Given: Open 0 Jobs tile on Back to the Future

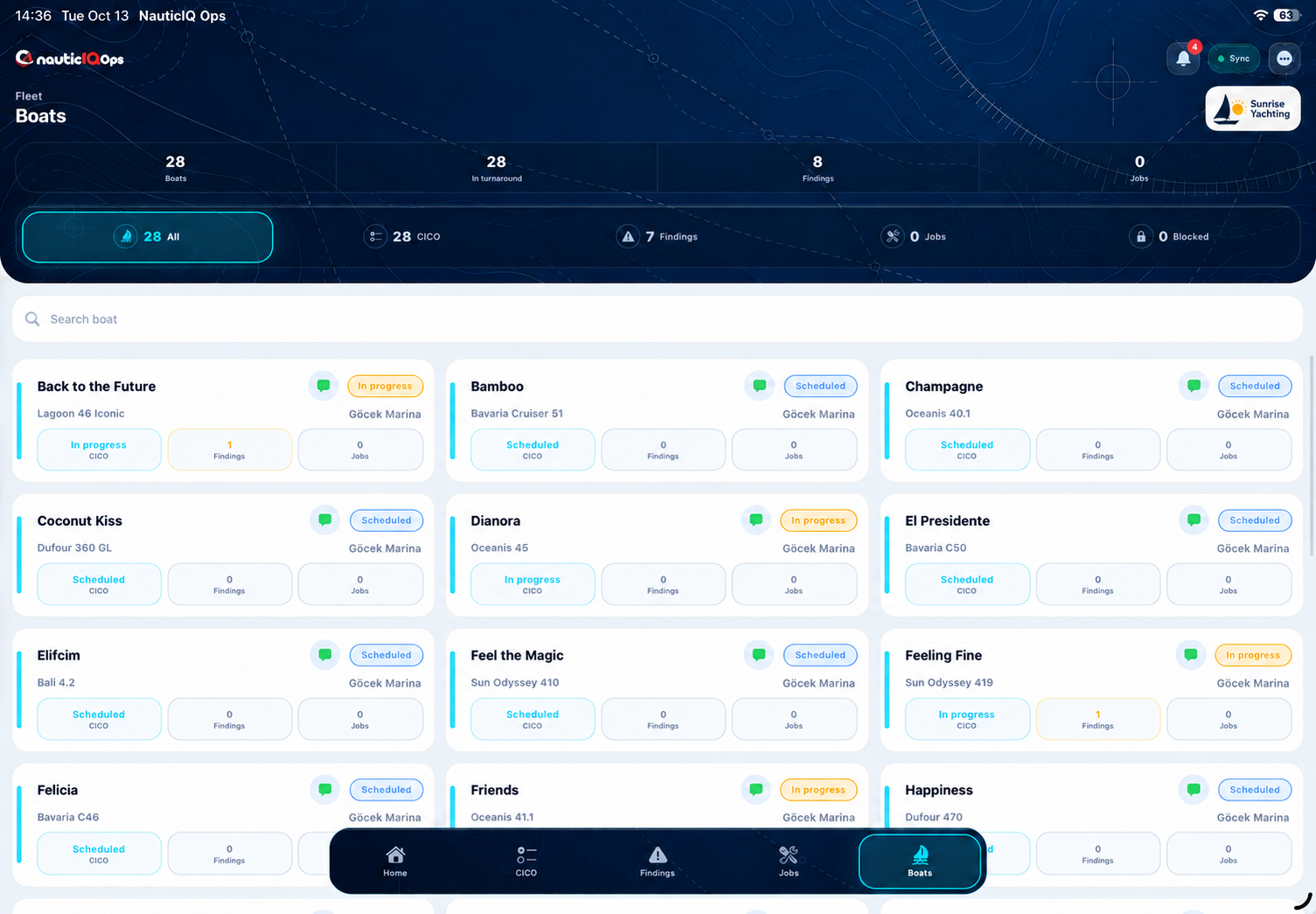Looking at the screenshot, I should 360,450.
